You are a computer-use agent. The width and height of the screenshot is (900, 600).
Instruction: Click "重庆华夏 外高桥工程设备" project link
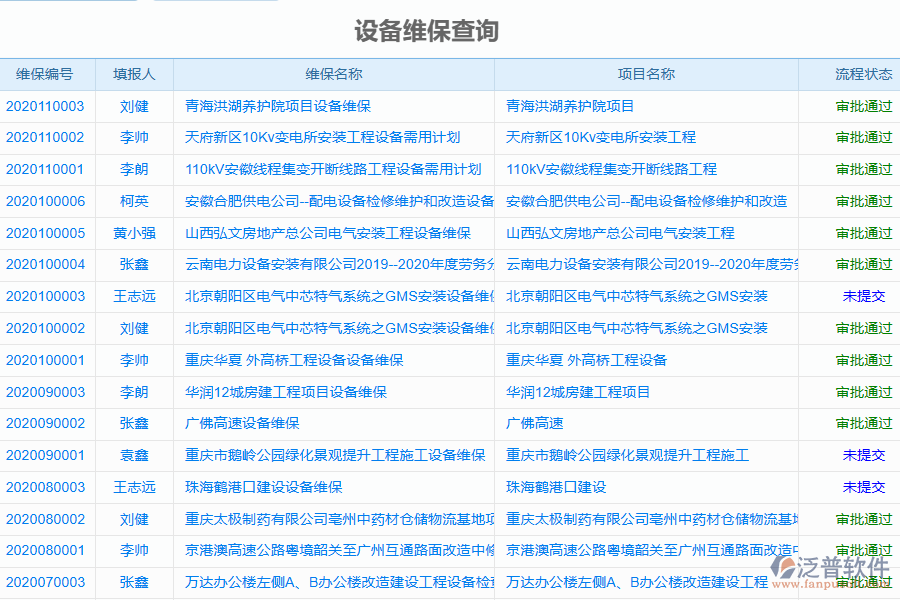(x=585, y=360)
